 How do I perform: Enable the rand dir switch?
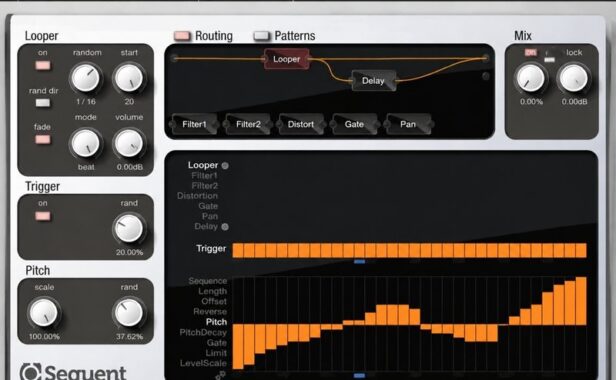click(x=43, y=103)
